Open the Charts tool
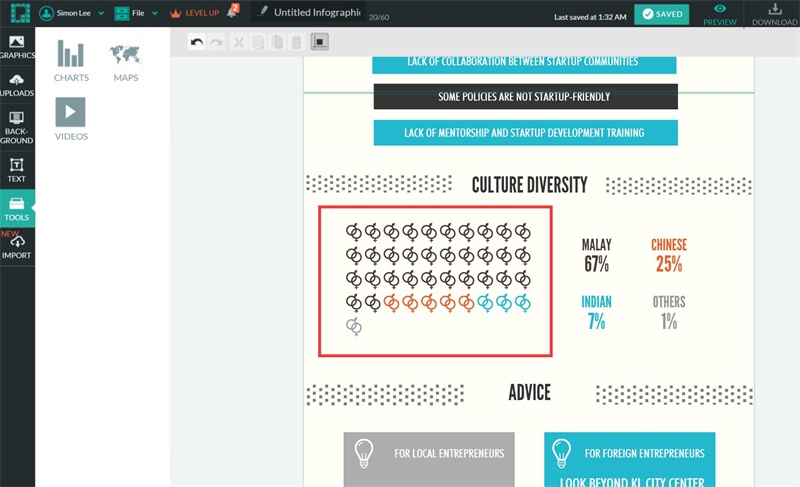The width and height of the screenshot is (800, 487). (x=71, y=61)
